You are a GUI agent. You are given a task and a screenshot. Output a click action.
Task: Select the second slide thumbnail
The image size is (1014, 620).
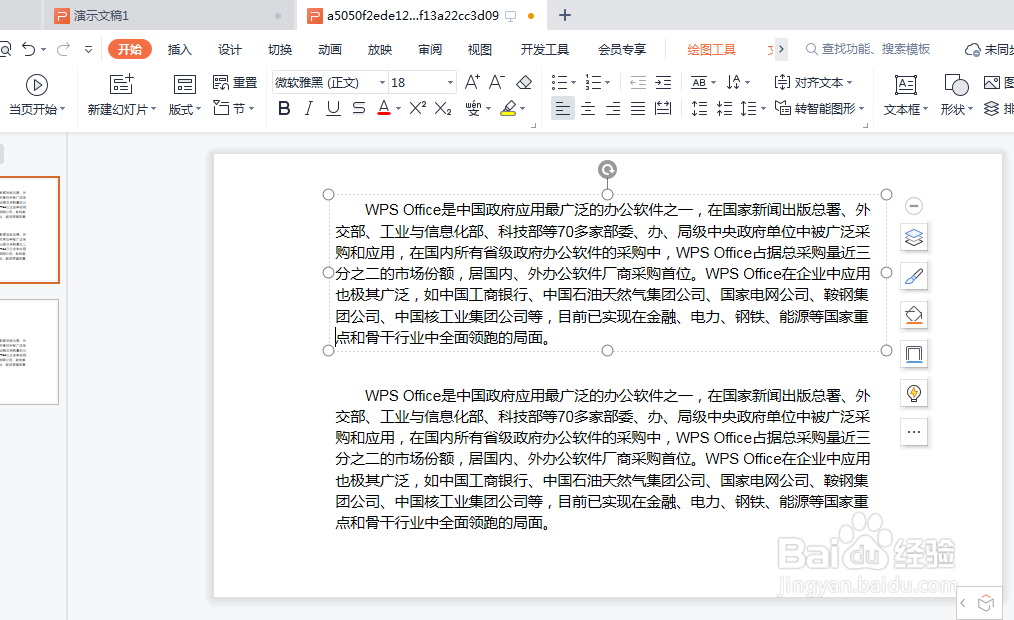click(x=28, y=352)
